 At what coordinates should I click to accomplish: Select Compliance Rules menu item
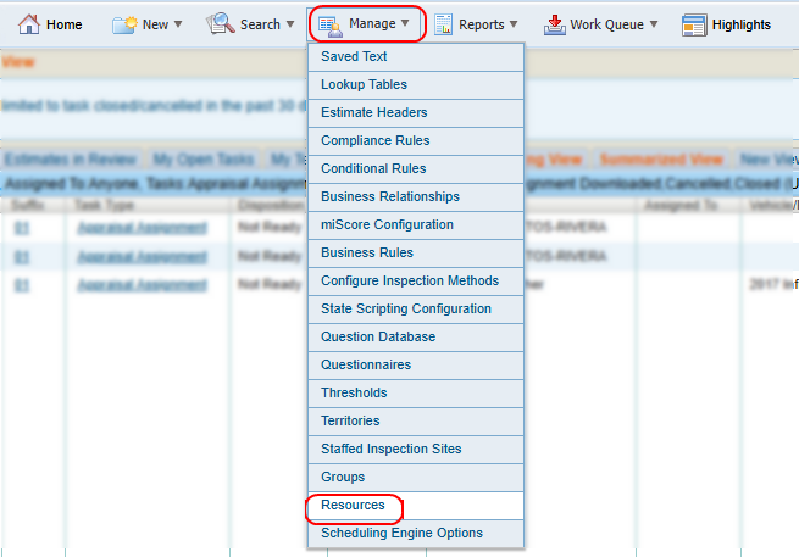tap(375, 141)
